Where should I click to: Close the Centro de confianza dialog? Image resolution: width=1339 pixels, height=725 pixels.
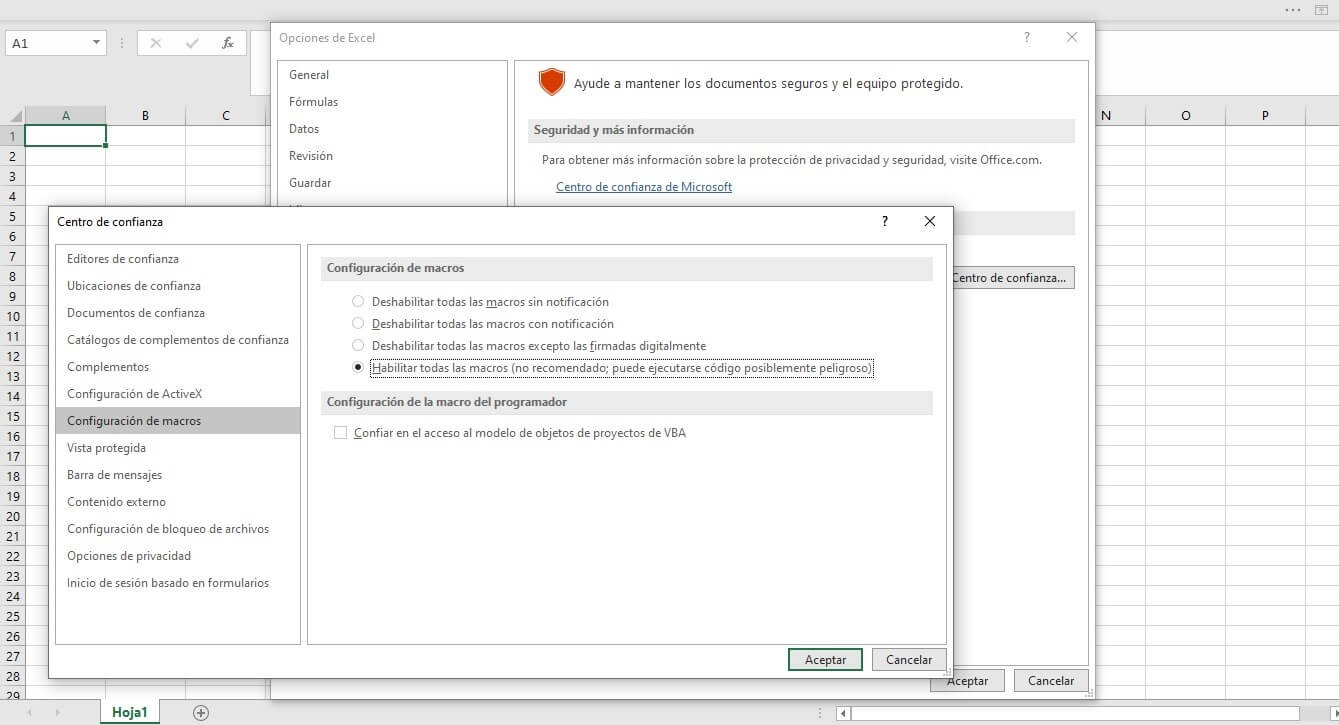pyautogui.click(x=930, y=222)
